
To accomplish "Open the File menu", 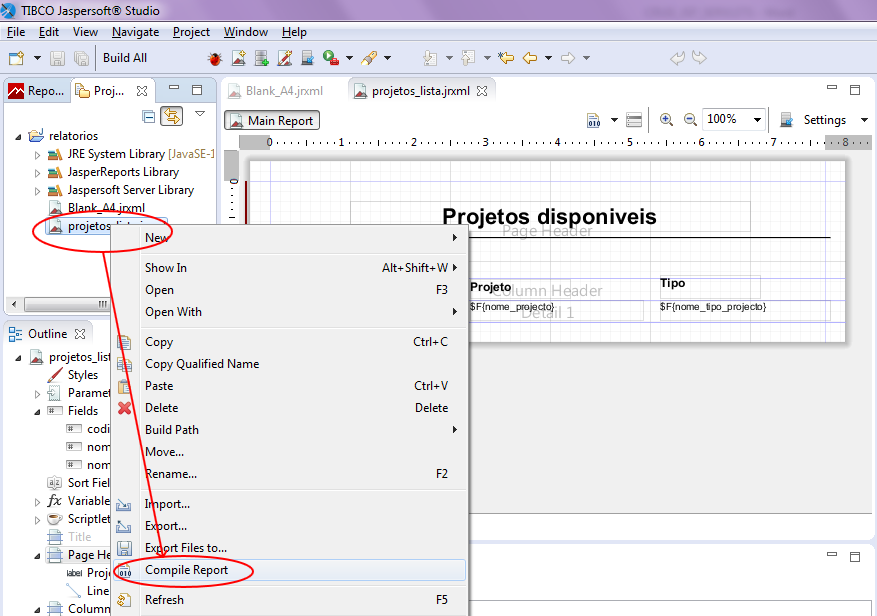I will [x=16, y=32].
